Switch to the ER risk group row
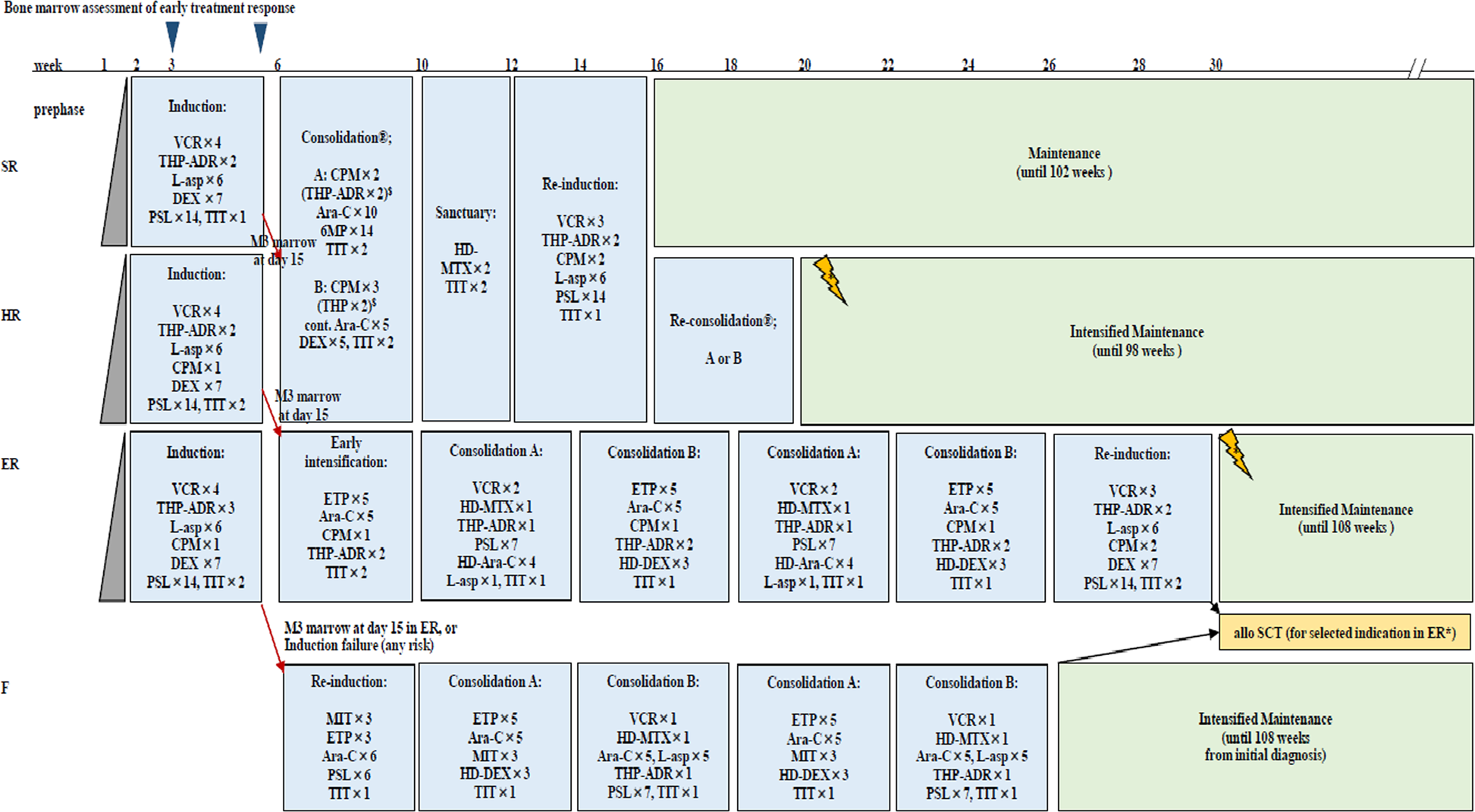 pos(11,462)
